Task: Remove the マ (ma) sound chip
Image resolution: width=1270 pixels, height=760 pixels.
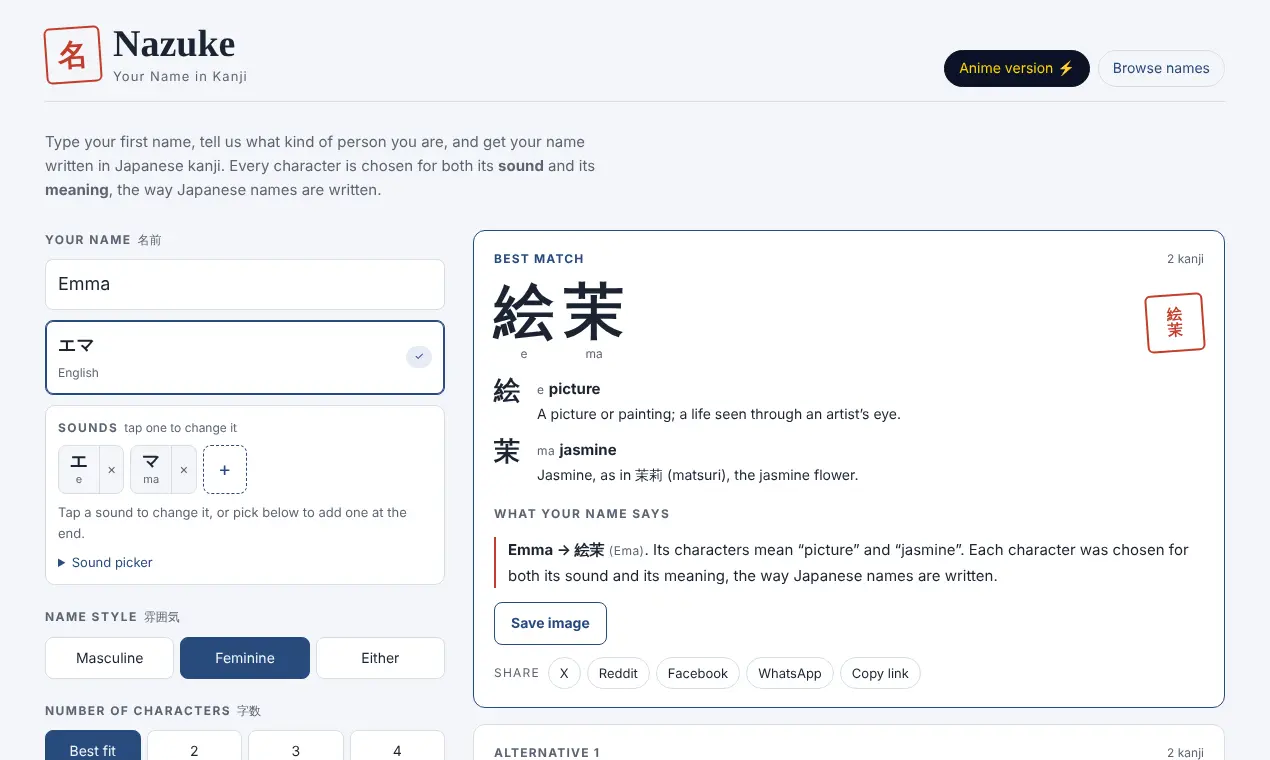Action: pyautogui.click(x=184, y=470)
